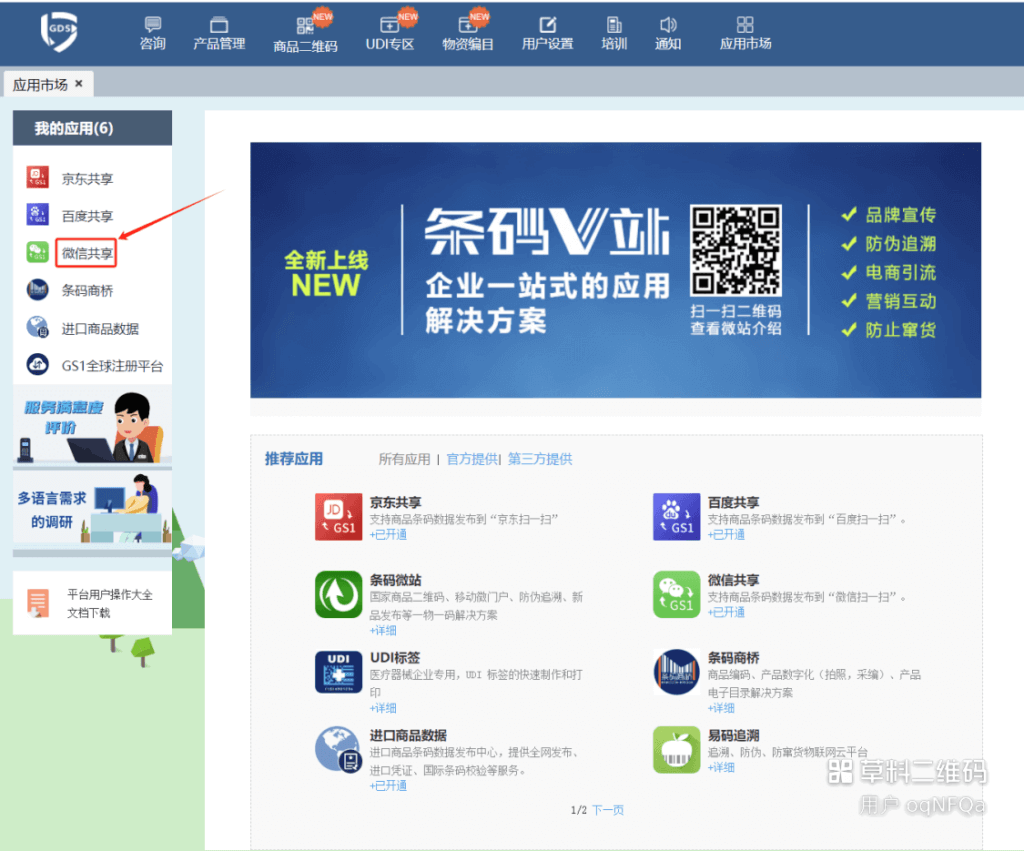The width and height of the screenshot is (1024, 851).
Task: Click the 微信共享 sidebar icon
Action: pos(37,252)
